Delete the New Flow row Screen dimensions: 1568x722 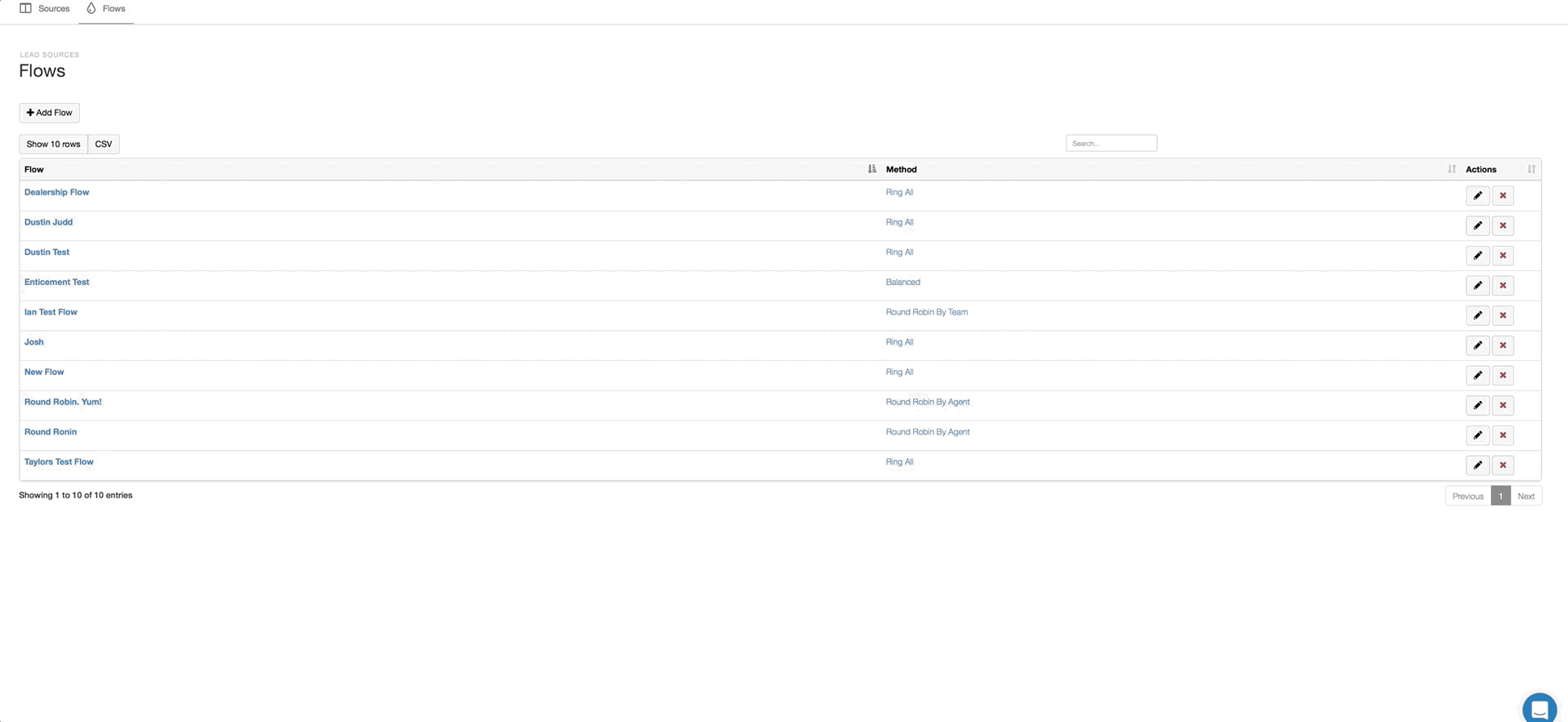tap(1503, 376)
